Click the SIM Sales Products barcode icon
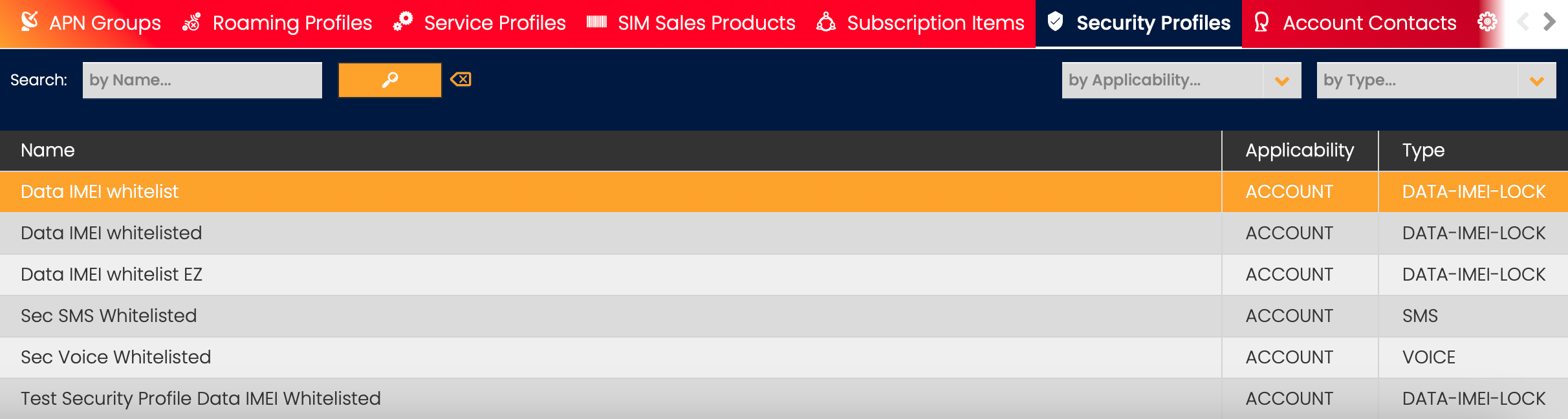The width and height of the screenshot is (1568, 419). click(596, 23)
